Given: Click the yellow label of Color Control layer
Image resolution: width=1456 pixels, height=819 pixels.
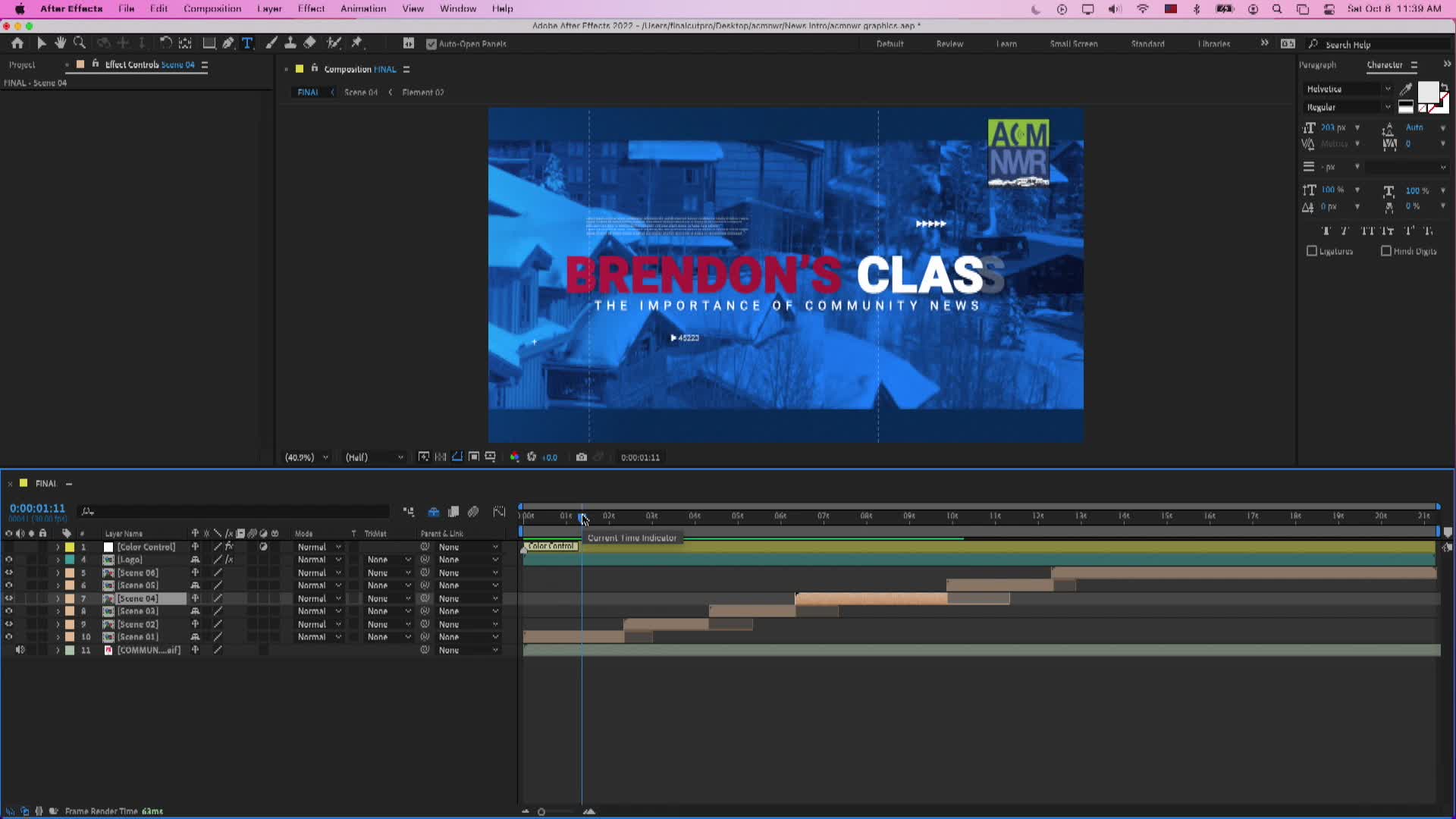Looking at the screenshot, I should coord(70,547).
